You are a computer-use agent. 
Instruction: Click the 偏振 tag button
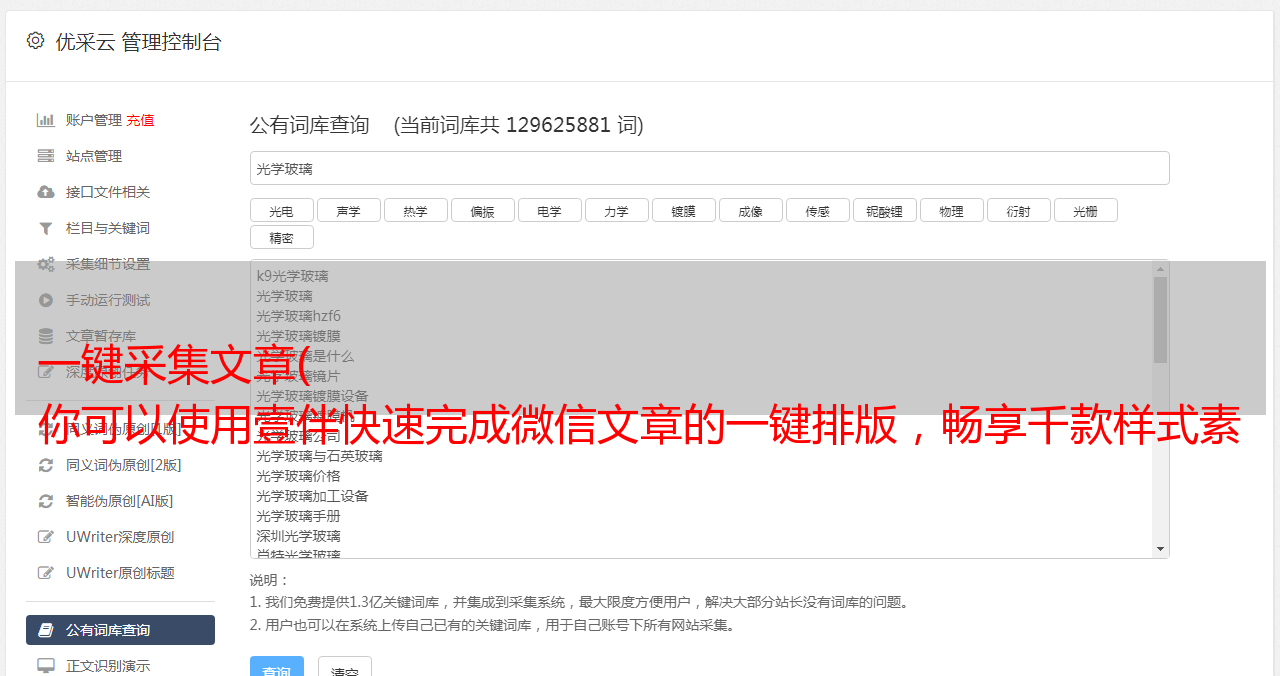(x=482, y=210)
